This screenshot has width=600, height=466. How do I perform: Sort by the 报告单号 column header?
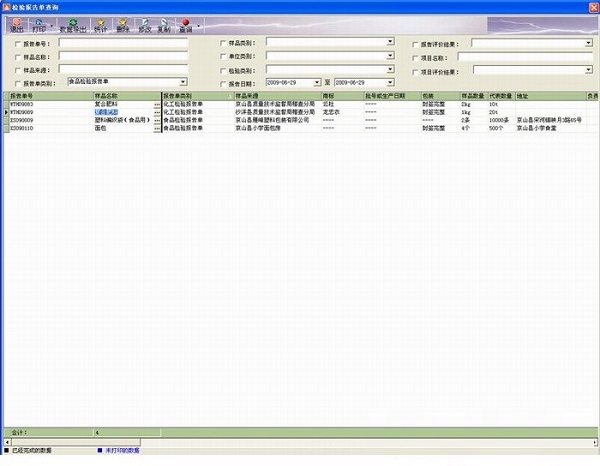click(51, 96)
